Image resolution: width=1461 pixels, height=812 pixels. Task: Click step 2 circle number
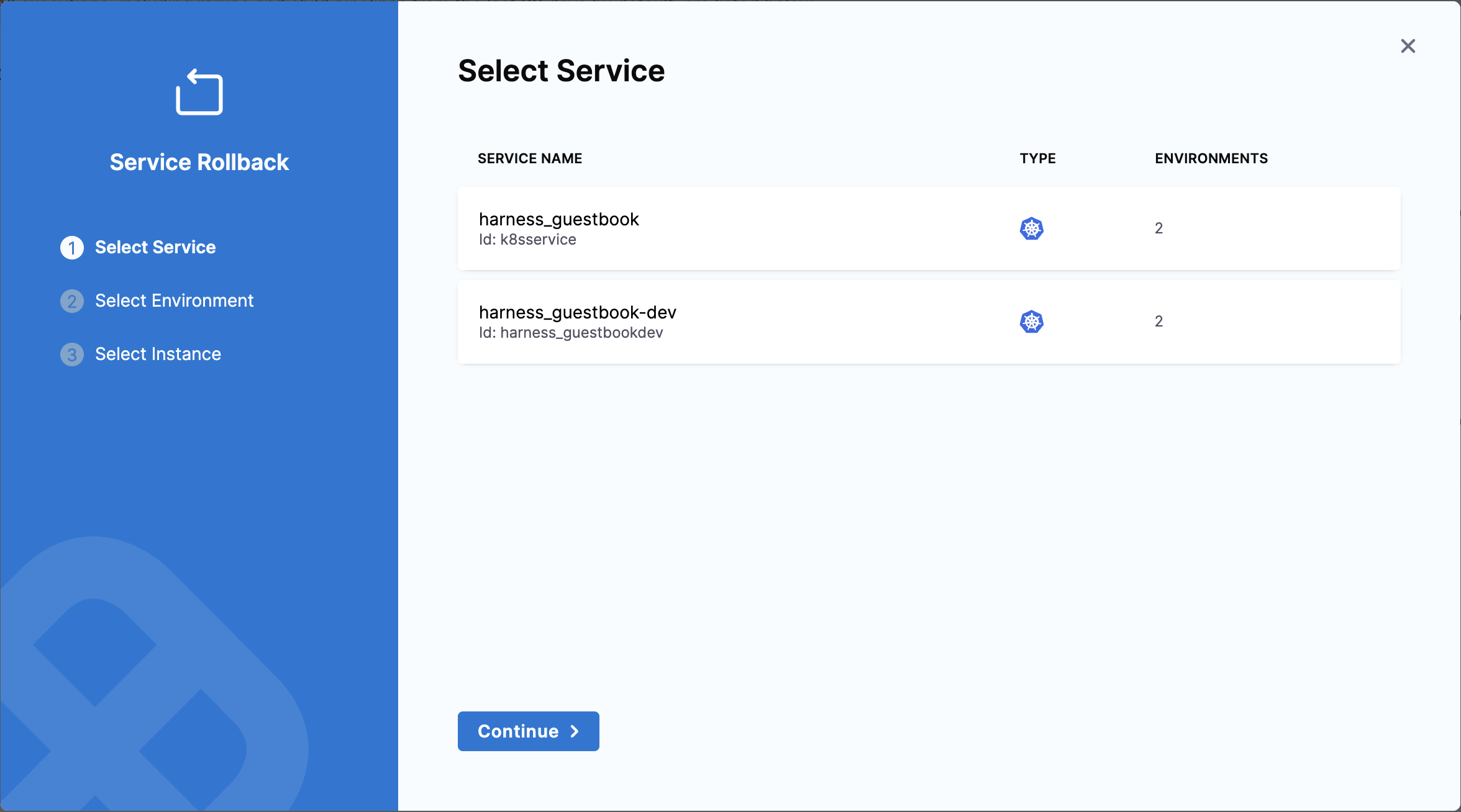click(x=72, y=301)
